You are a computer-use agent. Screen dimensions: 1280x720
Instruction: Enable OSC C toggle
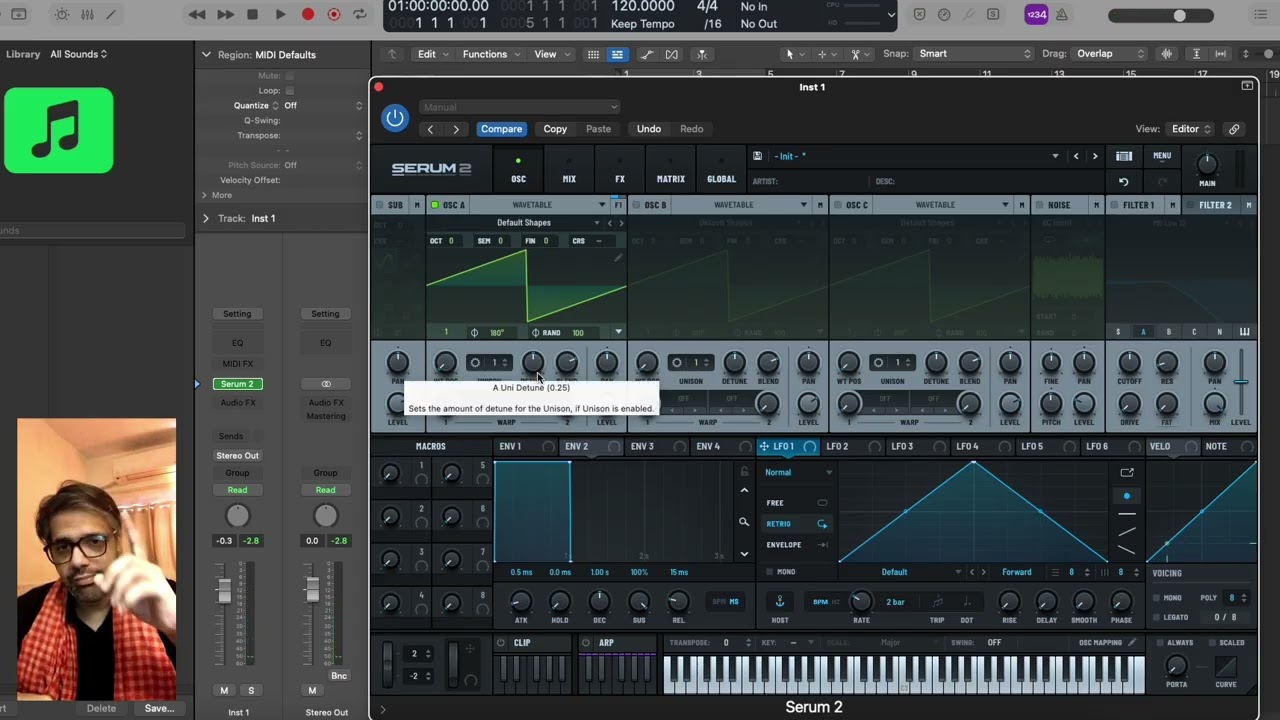point(838,205)
